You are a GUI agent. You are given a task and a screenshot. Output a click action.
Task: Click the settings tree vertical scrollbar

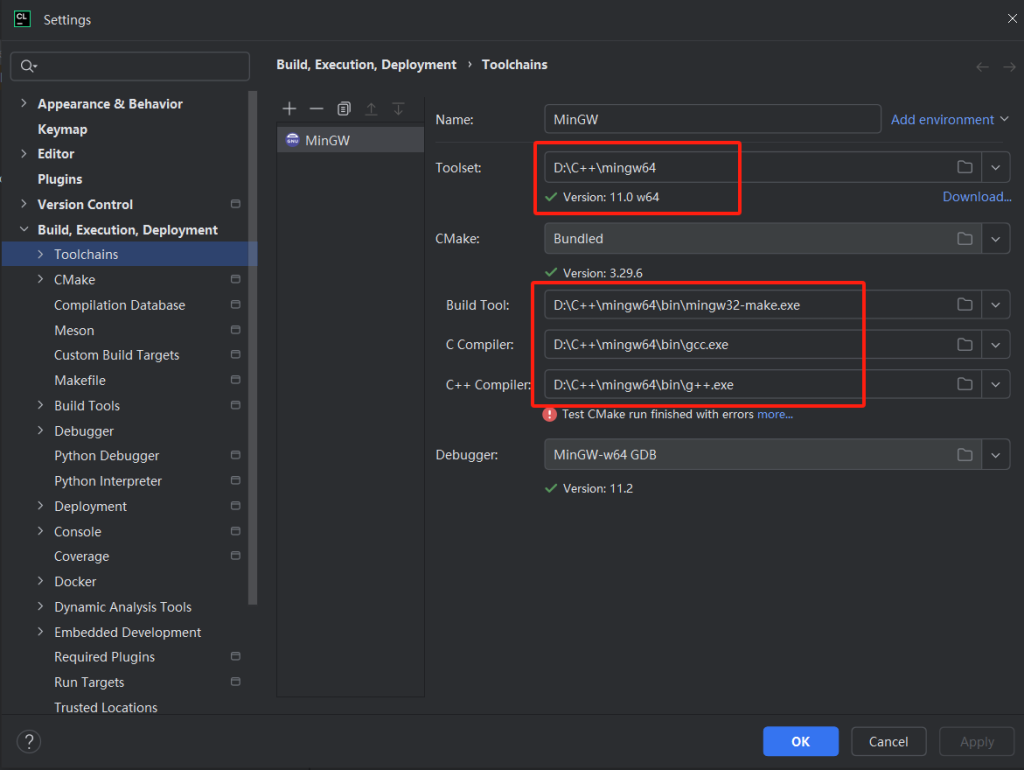tap(253, 348)
